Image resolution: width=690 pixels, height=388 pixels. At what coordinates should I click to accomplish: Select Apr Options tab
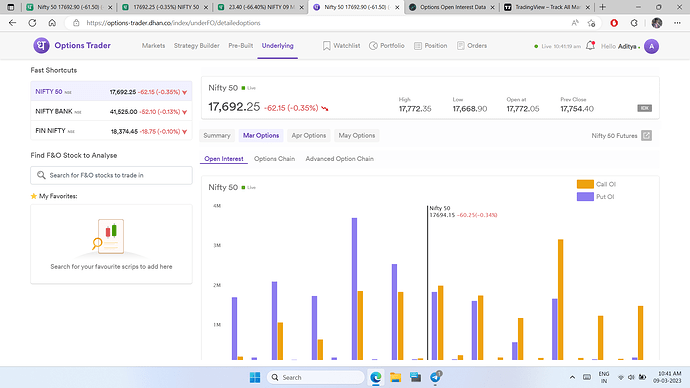pos(308,135)
